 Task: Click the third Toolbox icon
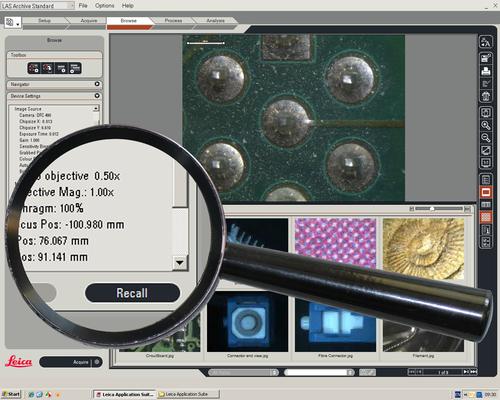61,68
